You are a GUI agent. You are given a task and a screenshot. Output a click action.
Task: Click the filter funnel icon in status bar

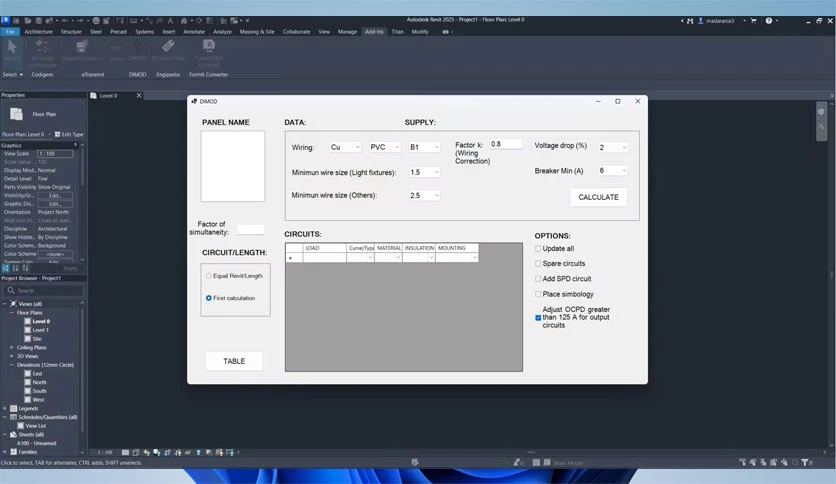805,462
